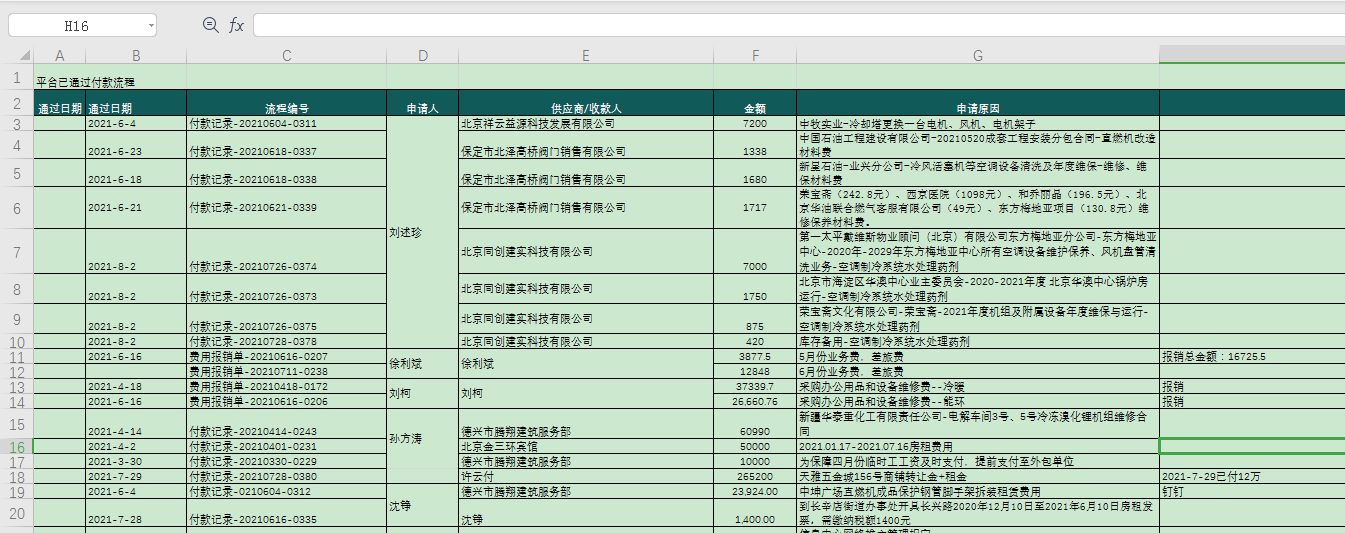Click amount cell 1717
This screenshot has width=1345, height=533.
pos(755,208)
